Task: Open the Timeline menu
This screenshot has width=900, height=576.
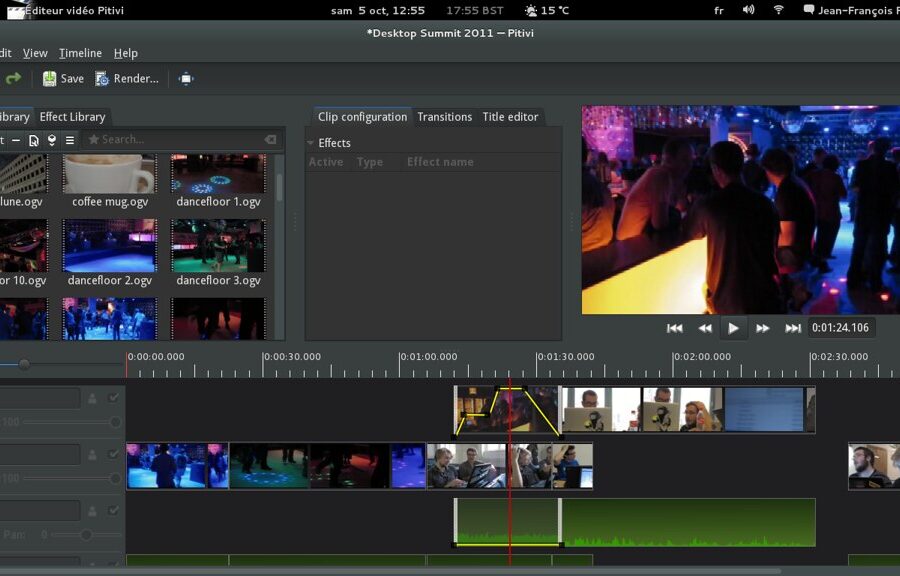Action: click(80, 53)
